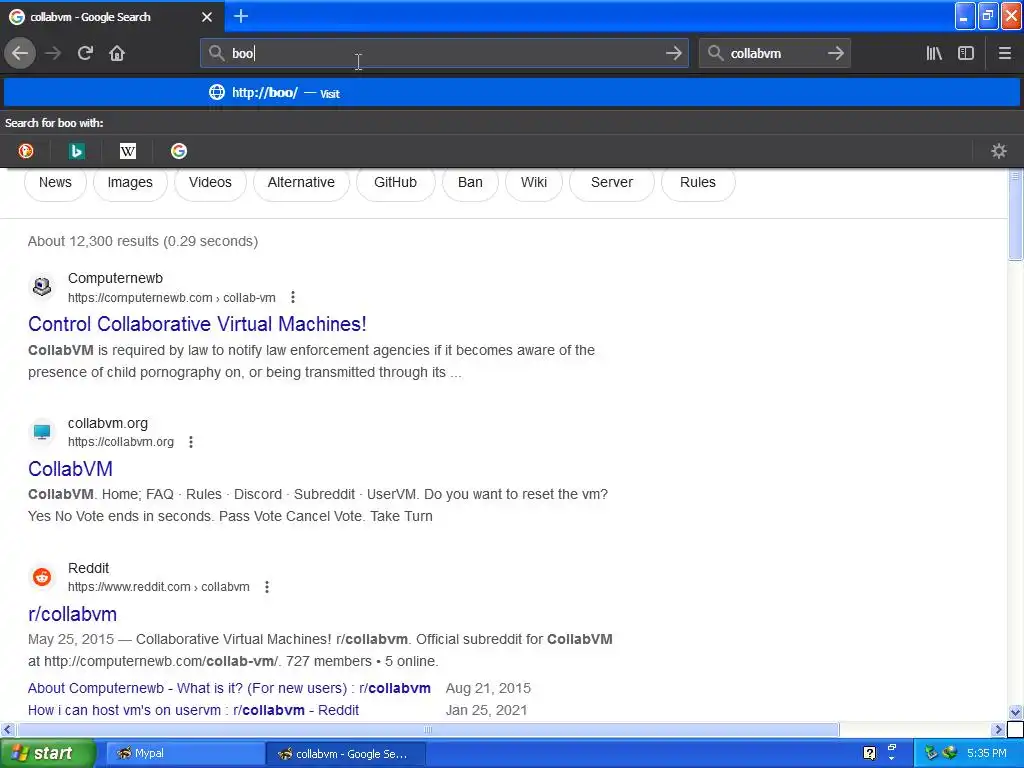Click the horizontal scrollbar right arrow
The width and height of the screenshot is (1024, 768).
coord(998,729)
